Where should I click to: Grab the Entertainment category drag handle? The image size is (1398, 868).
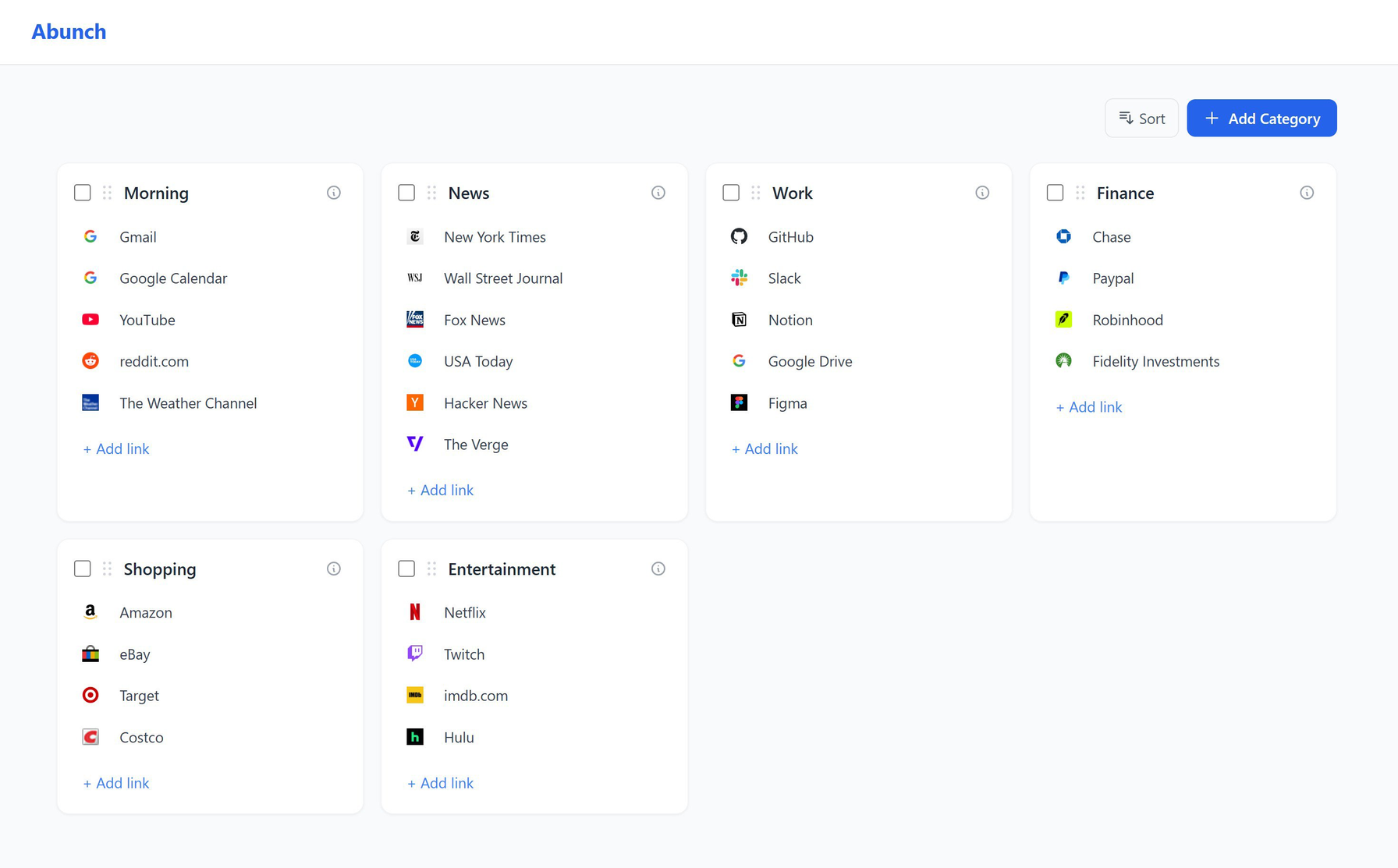click(432, 569)
